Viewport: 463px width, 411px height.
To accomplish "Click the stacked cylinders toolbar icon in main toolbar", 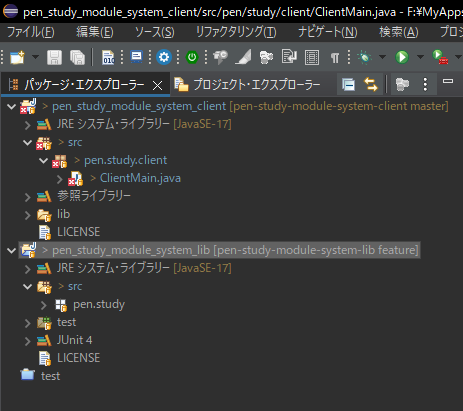I will [x=266, y=57].
